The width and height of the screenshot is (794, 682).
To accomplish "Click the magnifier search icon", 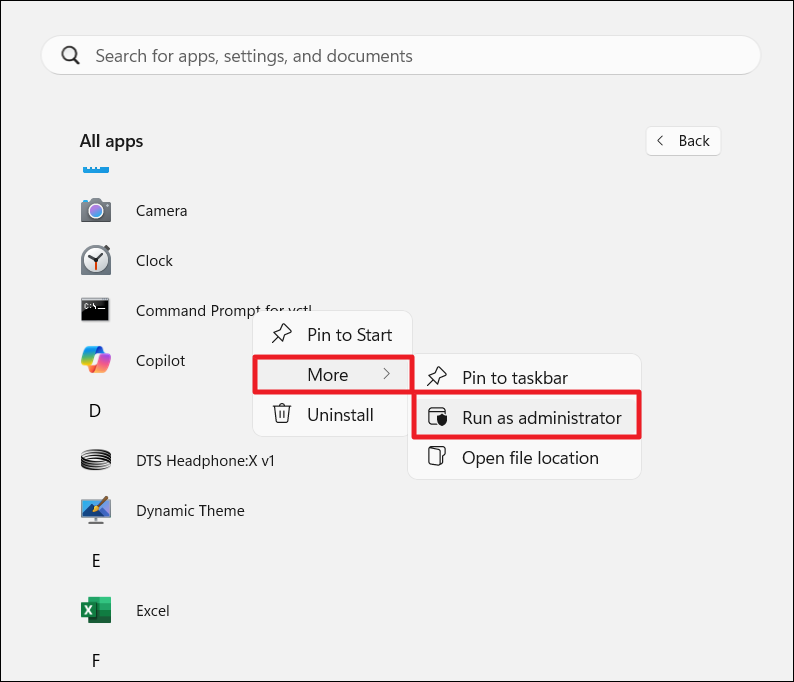I will (71, 56).
